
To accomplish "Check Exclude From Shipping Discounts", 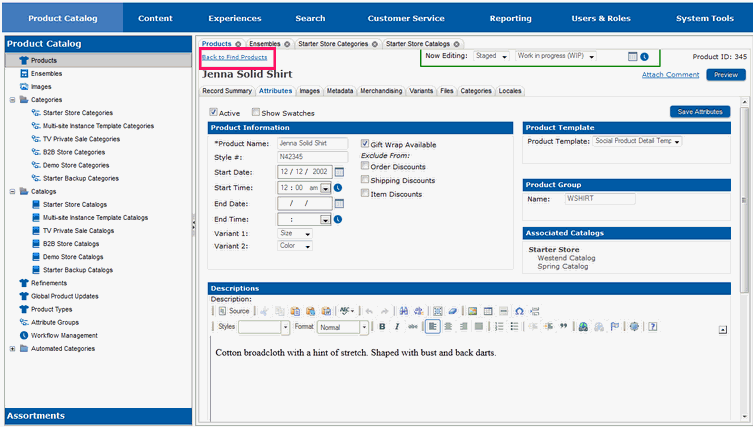I will tap(364, 180).
